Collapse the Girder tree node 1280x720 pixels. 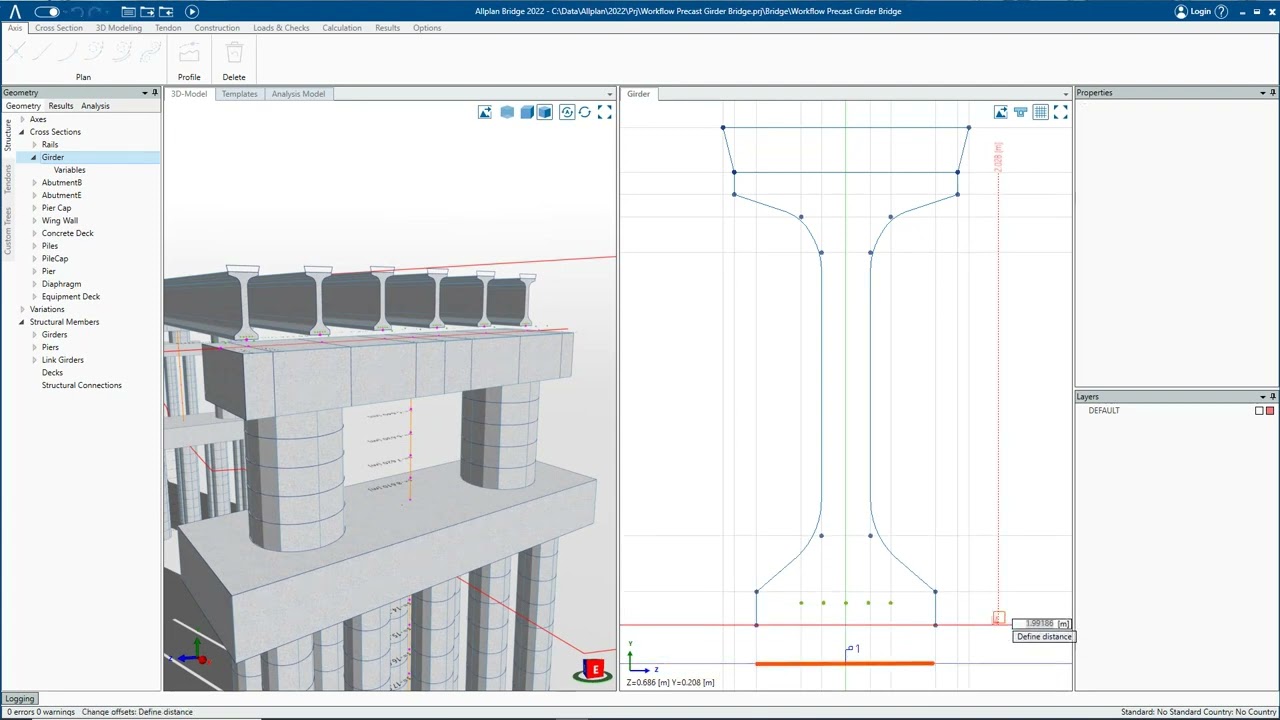click(x=34, y=157)
